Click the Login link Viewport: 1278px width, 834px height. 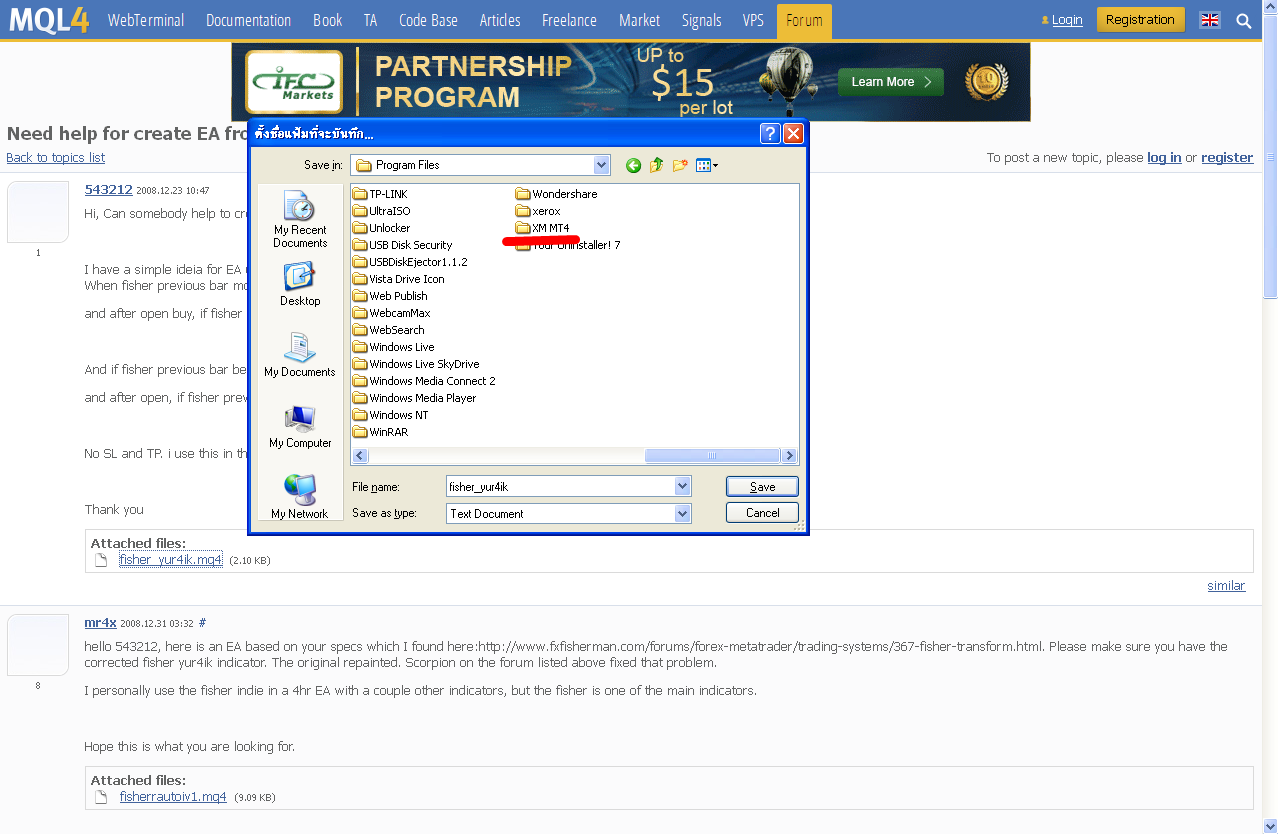click(1067, 20)
